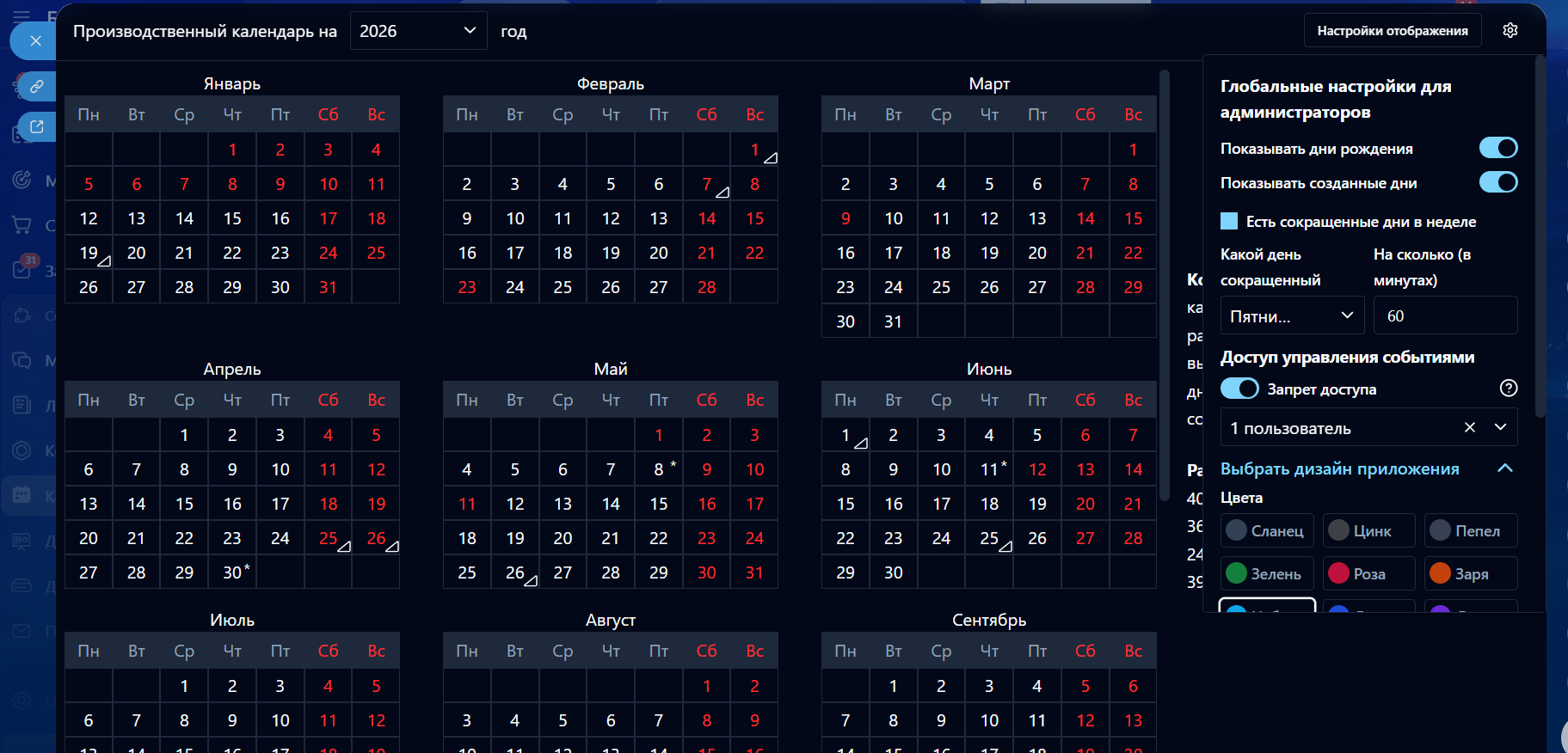Toggle the 'Запрет доступа' switch

click(x=1239, y=389)
